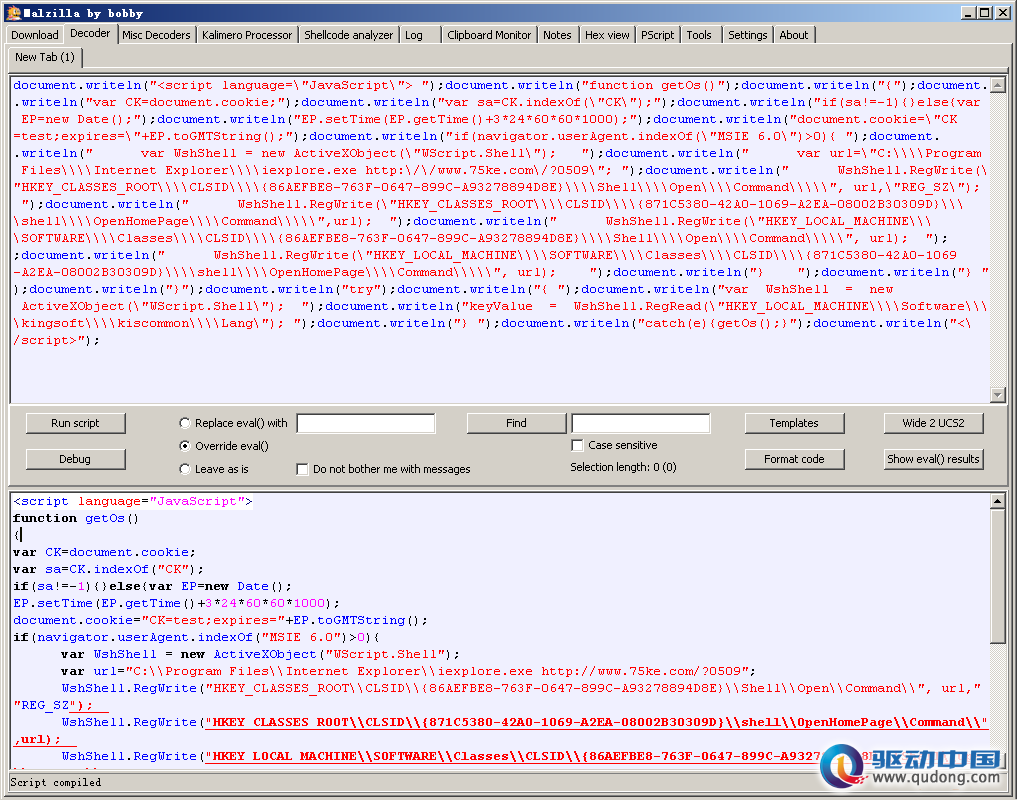Enable Do not bother me with messages

point(302,469)
